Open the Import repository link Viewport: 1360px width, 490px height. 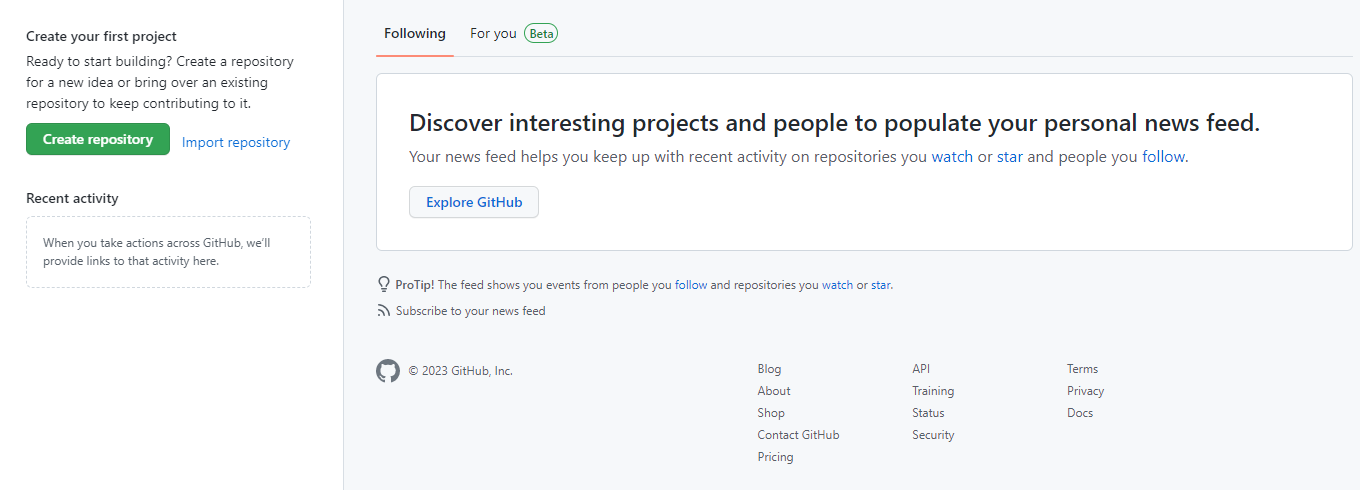pos(236,142)
